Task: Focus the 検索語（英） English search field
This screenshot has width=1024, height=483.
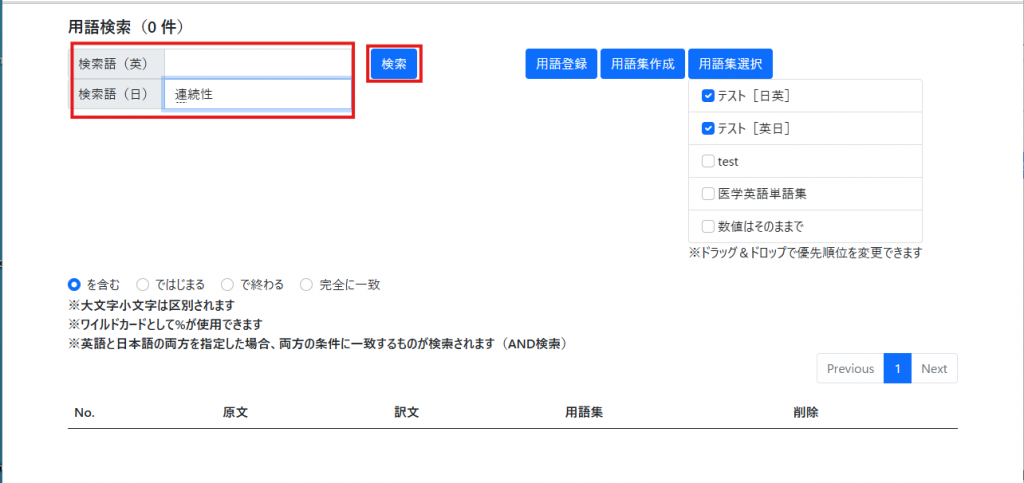Action: 257,63
